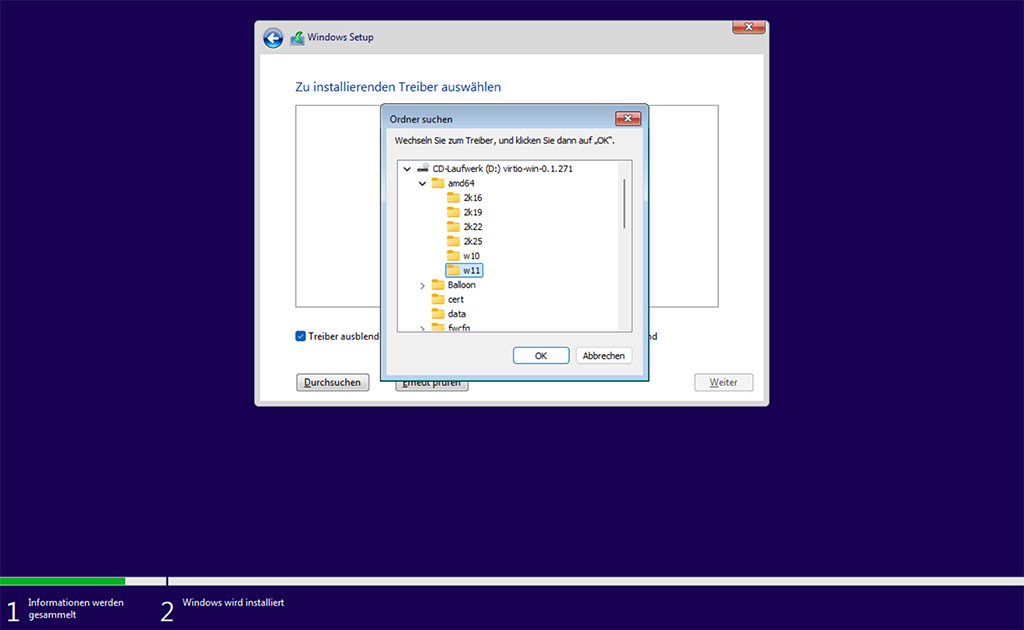The height and width of the screenshot is (630, 1024).
Task: Select the Balloon folder name
Action: tap(462, 285)
